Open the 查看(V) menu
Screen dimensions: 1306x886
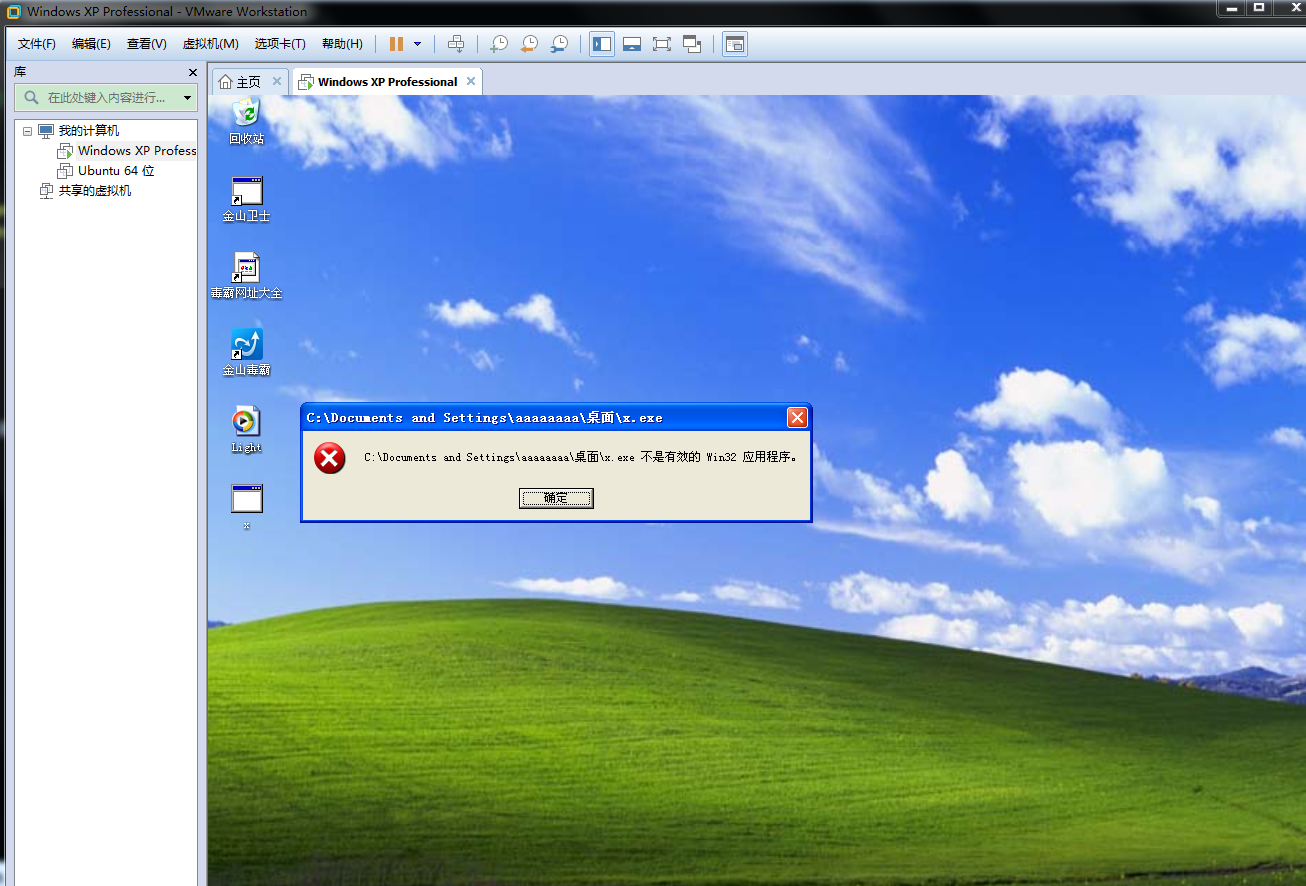pyautogui.click(x=146, y=44)
